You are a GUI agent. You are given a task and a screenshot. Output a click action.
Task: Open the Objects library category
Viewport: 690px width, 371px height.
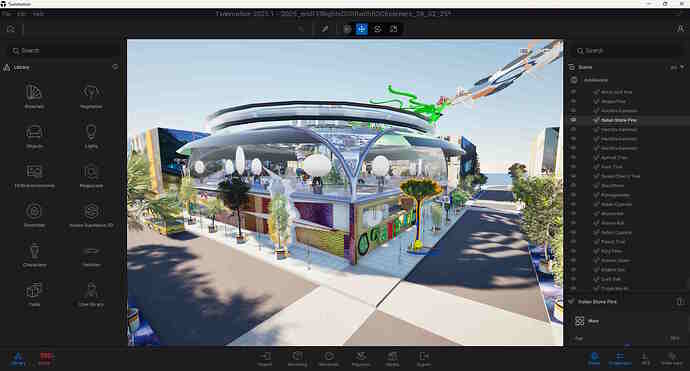[x=34, y=136]
